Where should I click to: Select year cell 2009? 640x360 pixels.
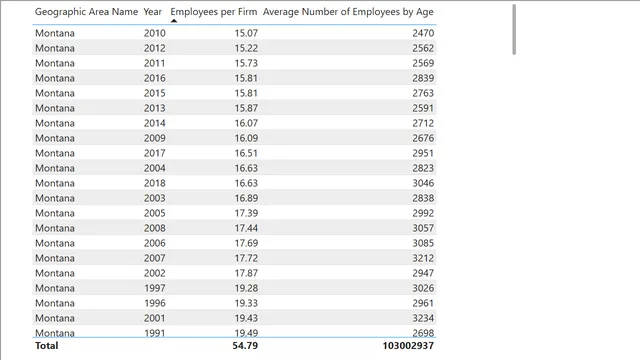click(155, 138)
